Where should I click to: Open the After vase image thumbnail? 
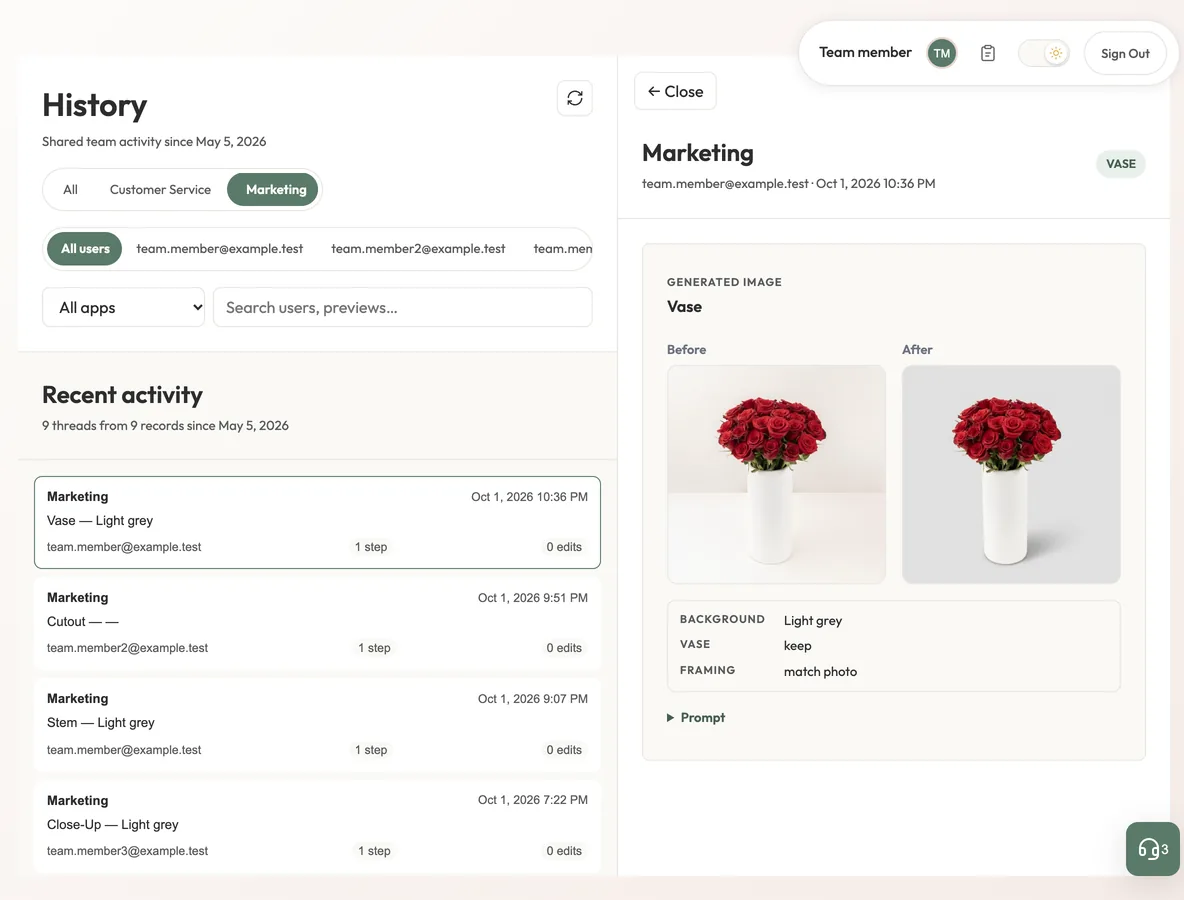[1011, 474]
